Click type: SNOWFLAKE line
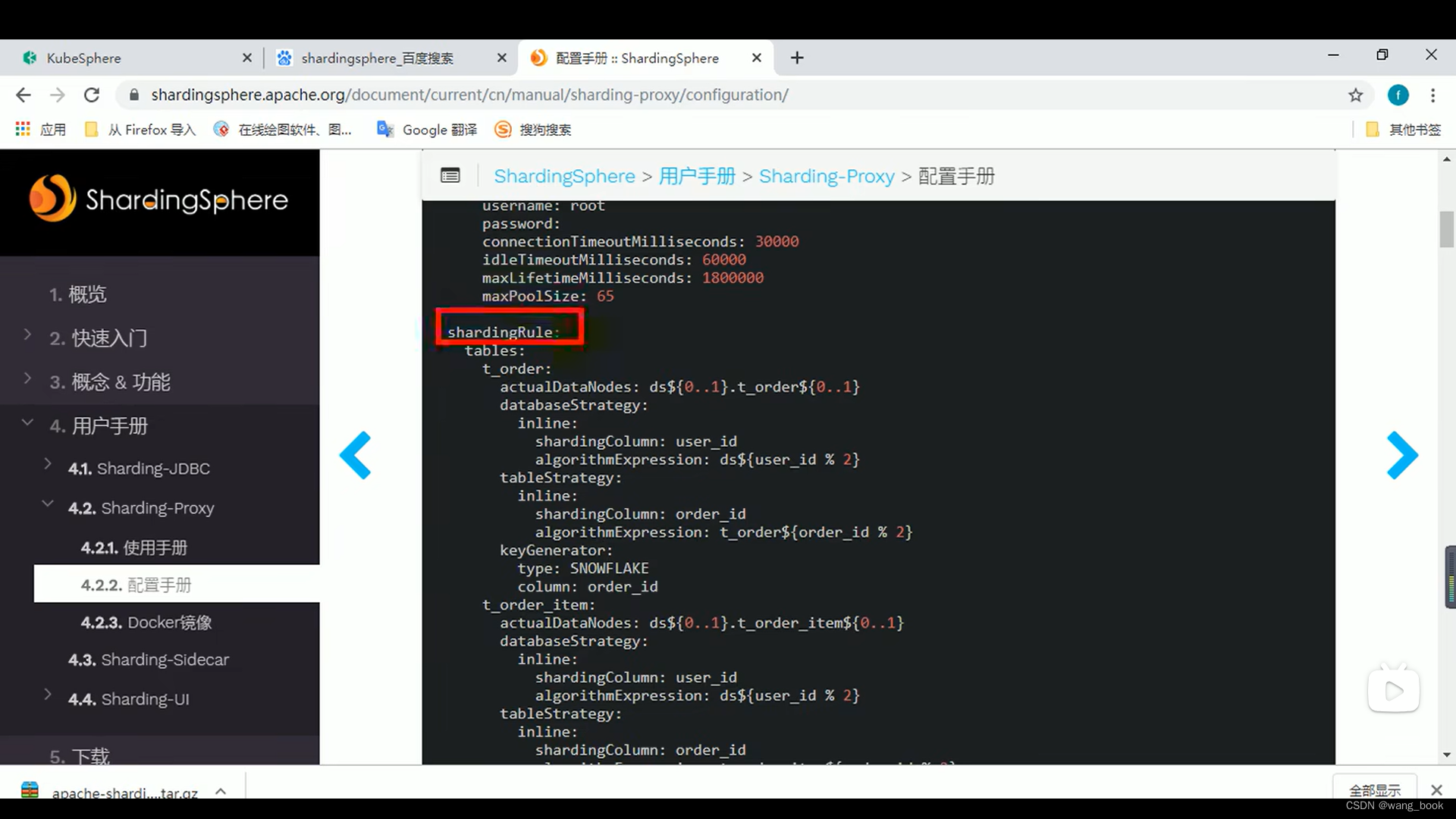Viewport: 1456px width, 819px height. (x=582, y=568)
